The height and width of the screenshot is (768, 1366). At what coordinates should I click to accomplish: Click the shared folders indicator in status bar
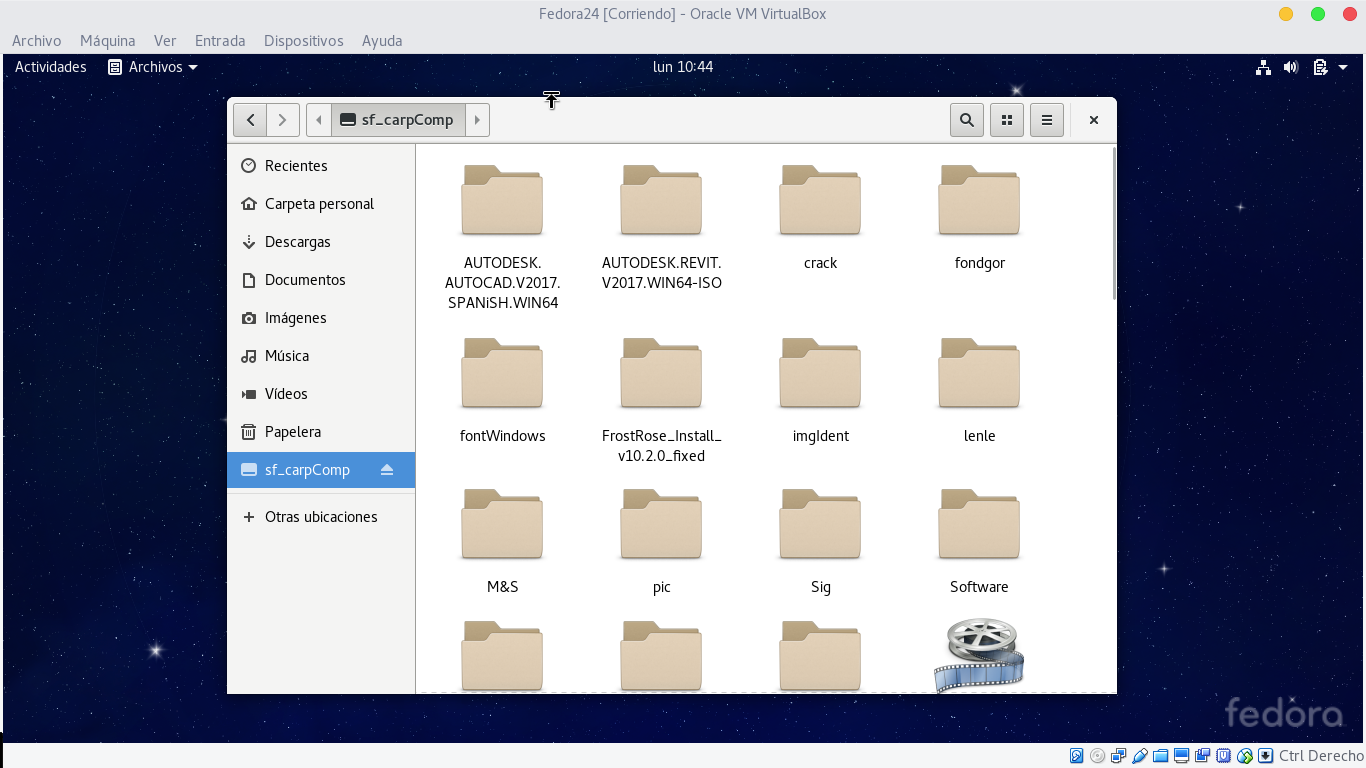[x=1161, y=756]
